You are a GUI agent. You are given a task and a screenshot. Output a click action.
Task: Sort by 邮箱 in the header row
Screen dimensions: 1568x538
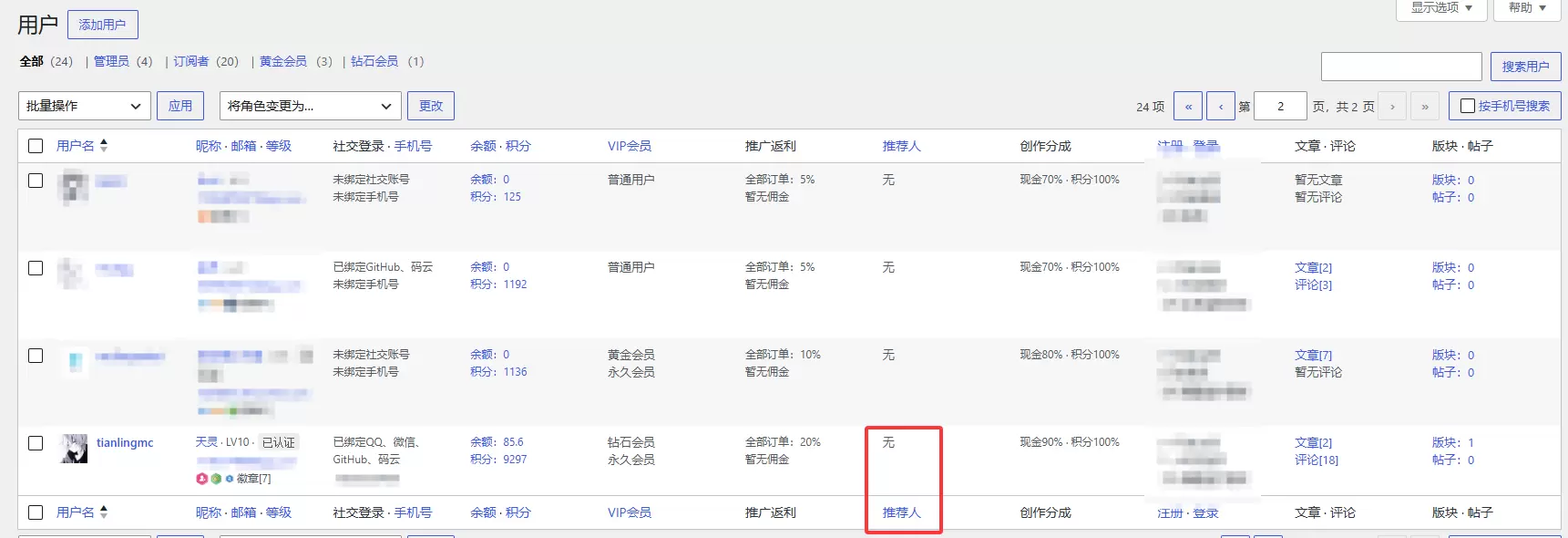(243, 146)
